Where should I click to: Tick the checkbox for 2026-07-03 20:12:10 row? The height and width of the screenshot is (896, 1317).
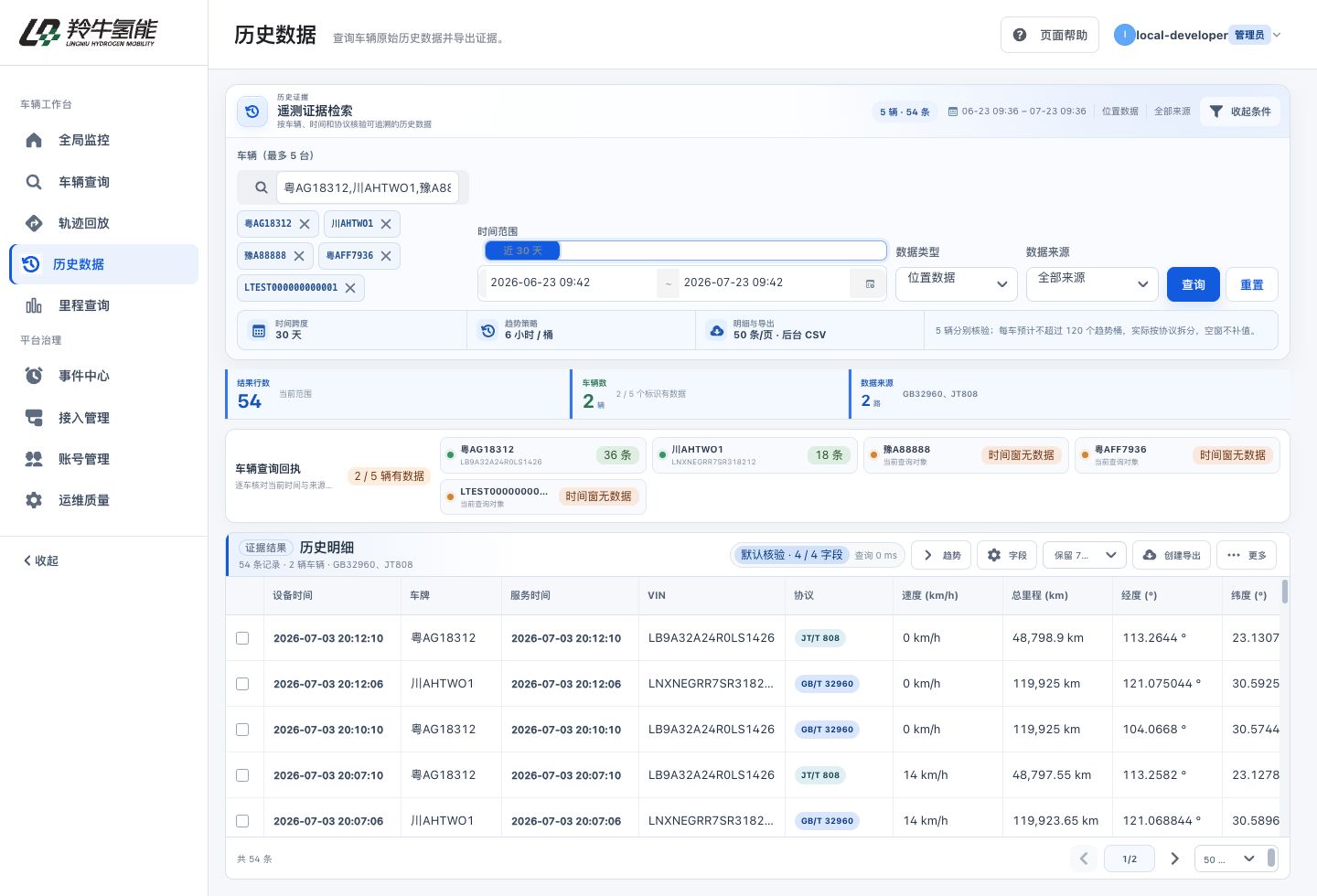pyautogui.click(x=242, y=638)
